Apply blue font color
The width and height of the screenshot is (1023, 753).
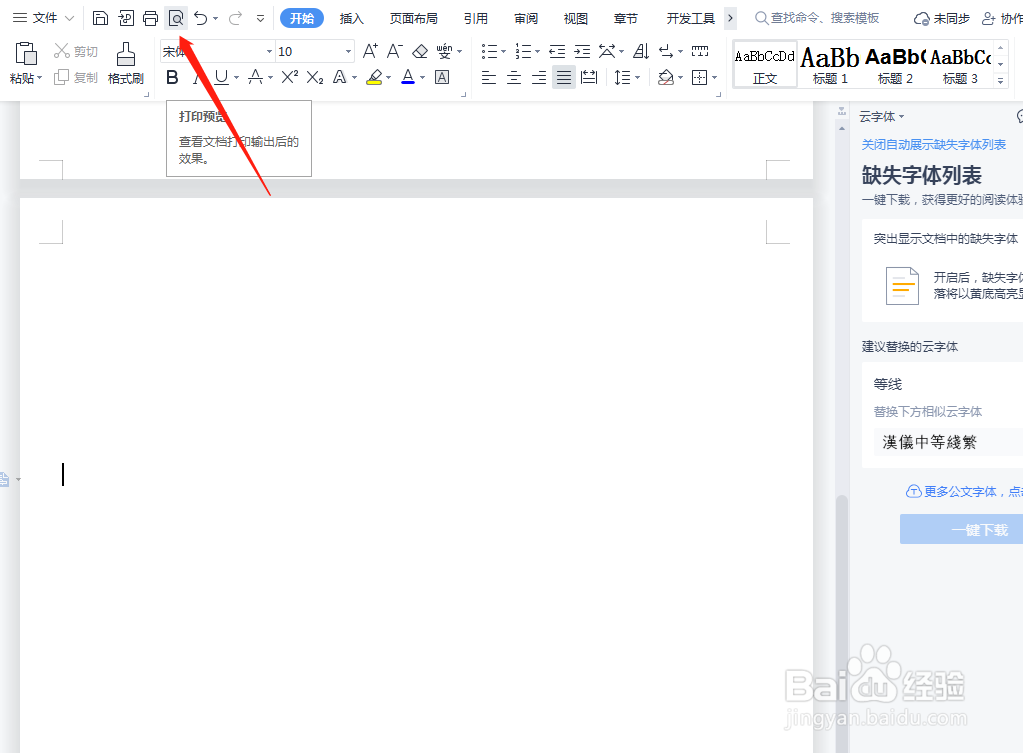tap(408, 78)
